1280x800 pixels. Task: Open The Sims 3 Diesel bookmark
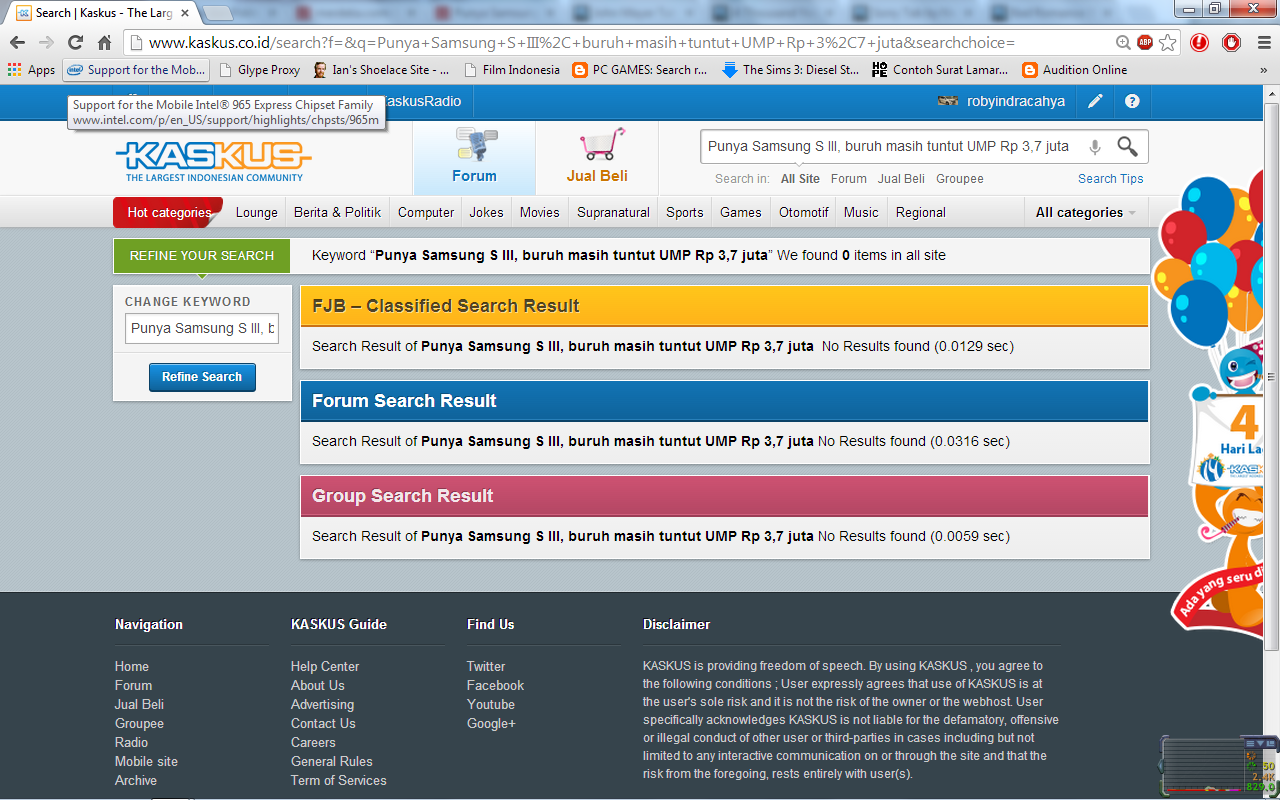coord(790,70)
